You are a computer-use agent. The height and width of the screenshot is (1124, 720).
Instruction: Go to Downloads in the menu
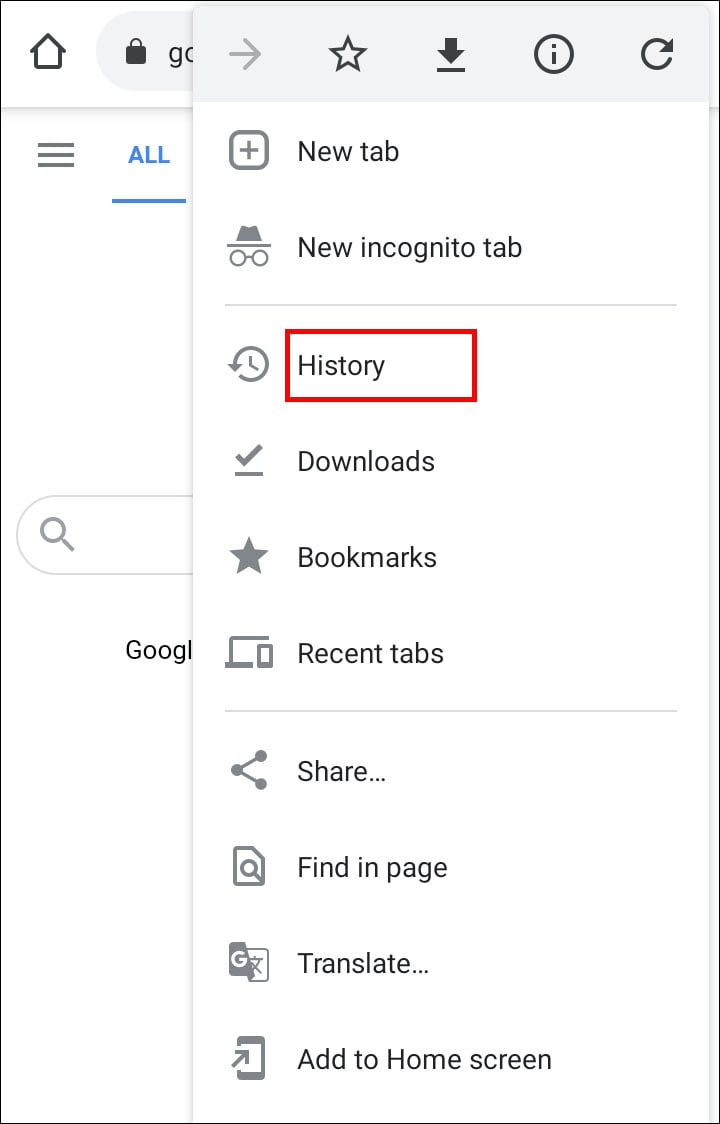[366, 462]
